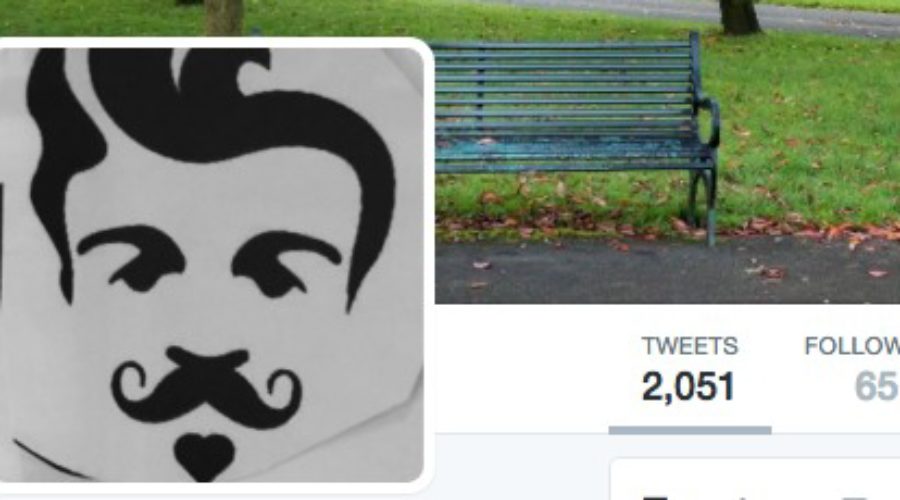Click the heart-shaped goatee in the avatar

pyautogui.click(x=204, y=457)
